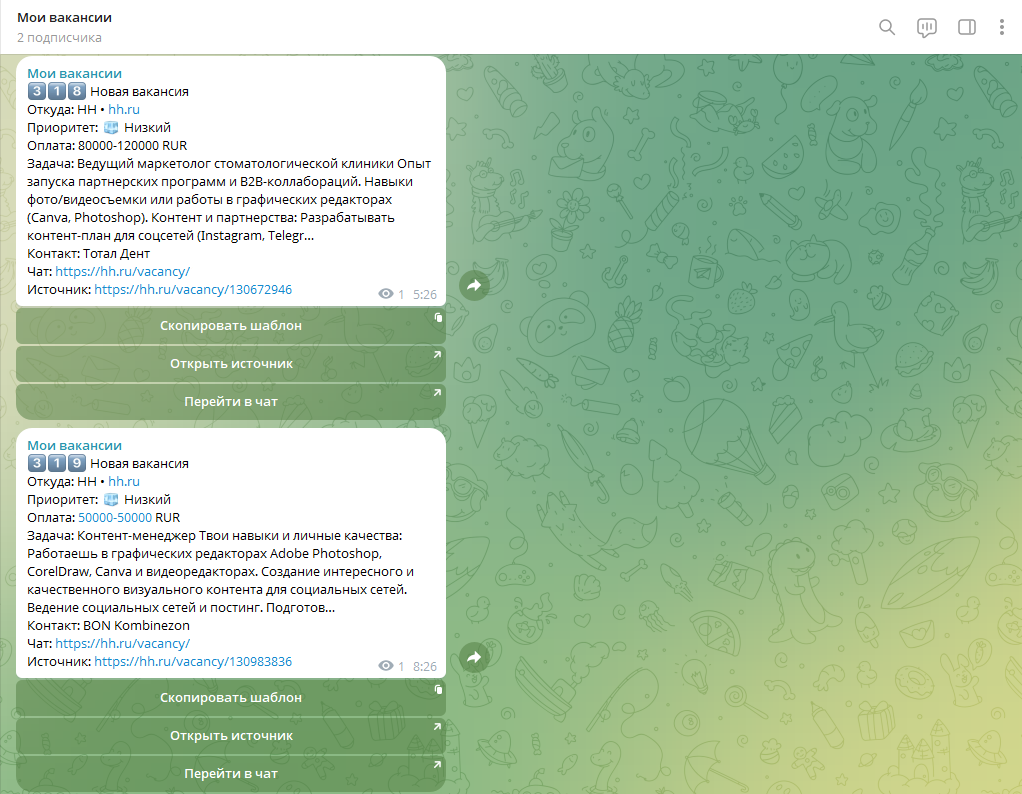The image size is (1022, 794).
Task: Click the views eye icon on vacancy 318
Action: (x=386, y=294)
